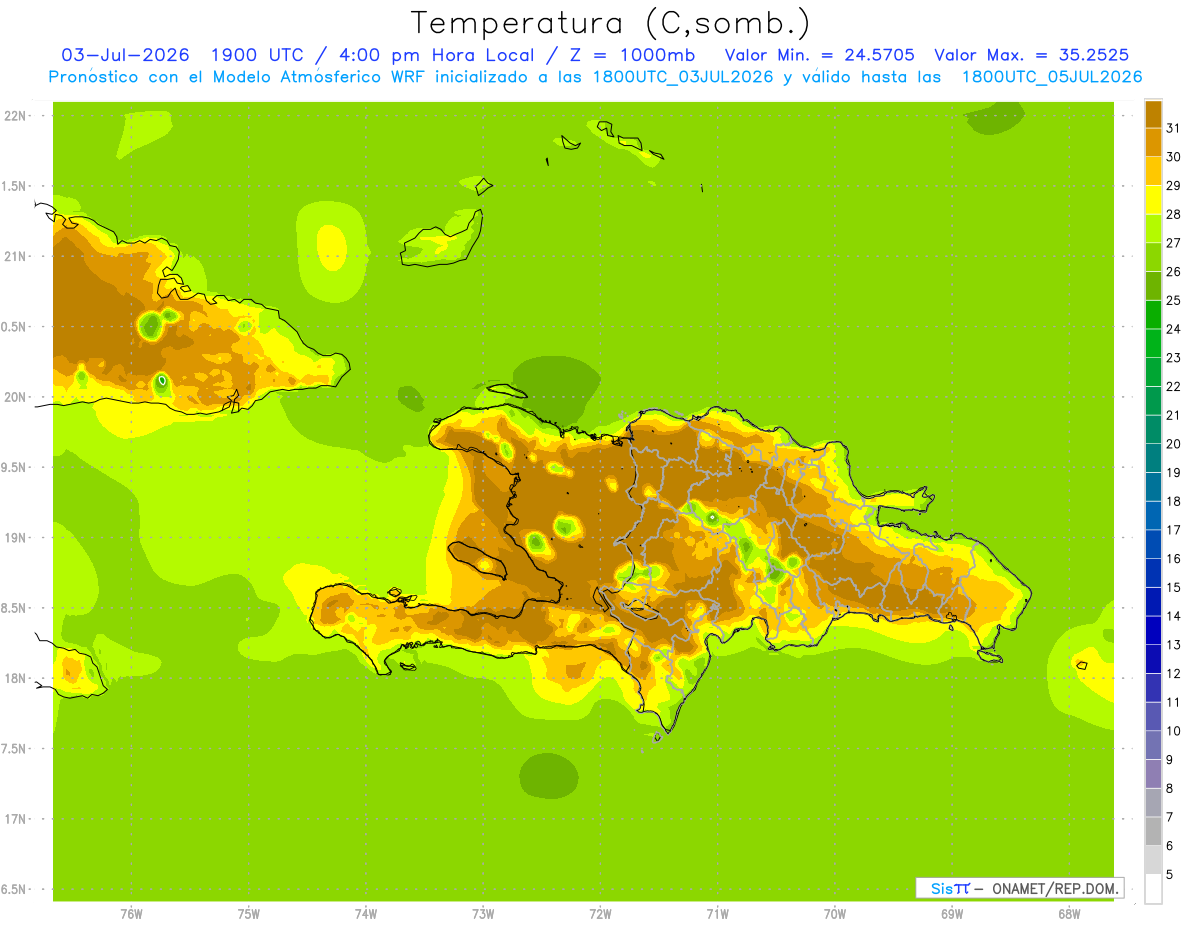Pick the gray legend band between 6 and 7
This screenshot has height=927, width=1200.
pos(1153,831)
